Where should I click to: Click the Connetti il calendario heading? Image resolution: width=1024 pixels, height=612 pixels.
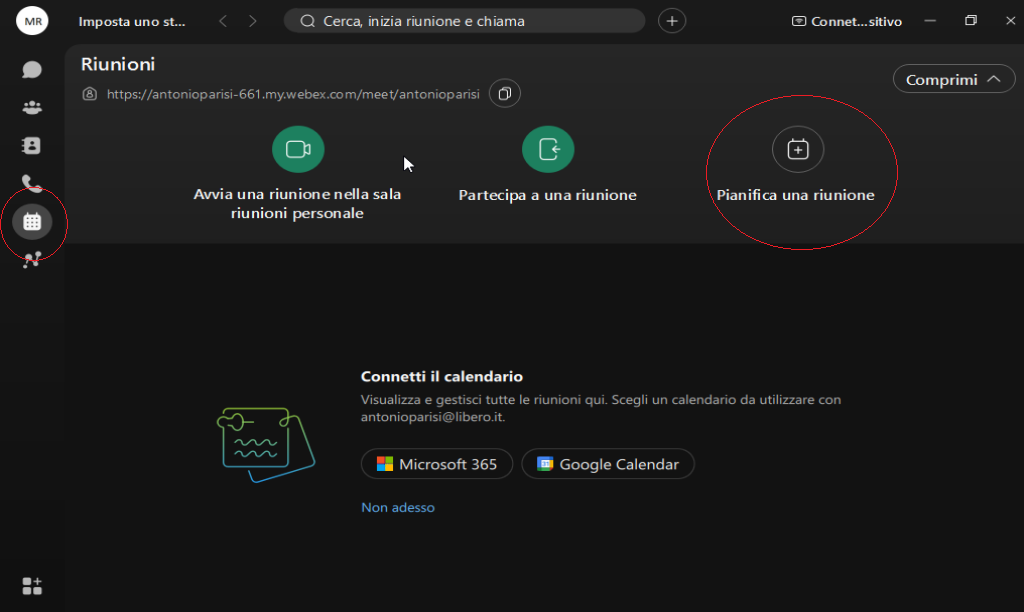pyautogui.click(x=442, y=376)
